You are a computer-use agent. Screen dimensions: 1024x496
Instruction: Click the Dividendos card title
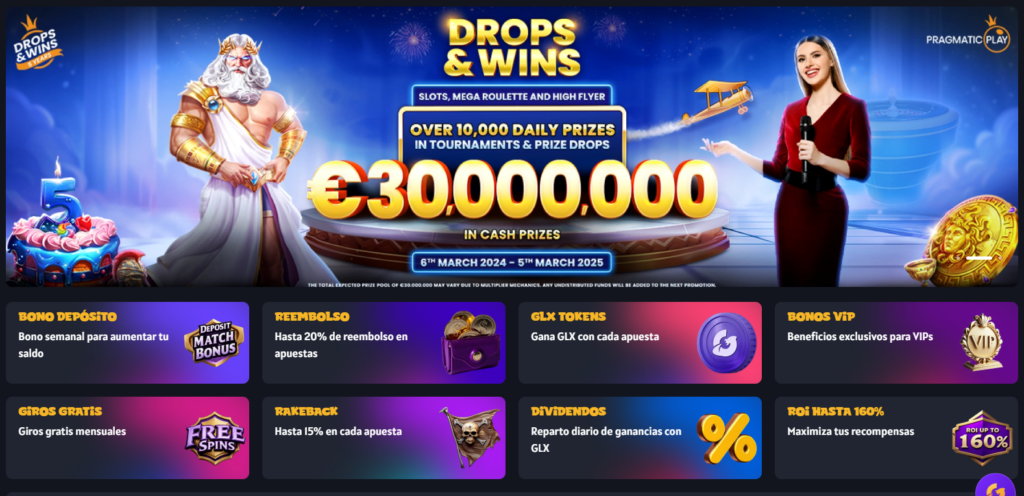568,411
